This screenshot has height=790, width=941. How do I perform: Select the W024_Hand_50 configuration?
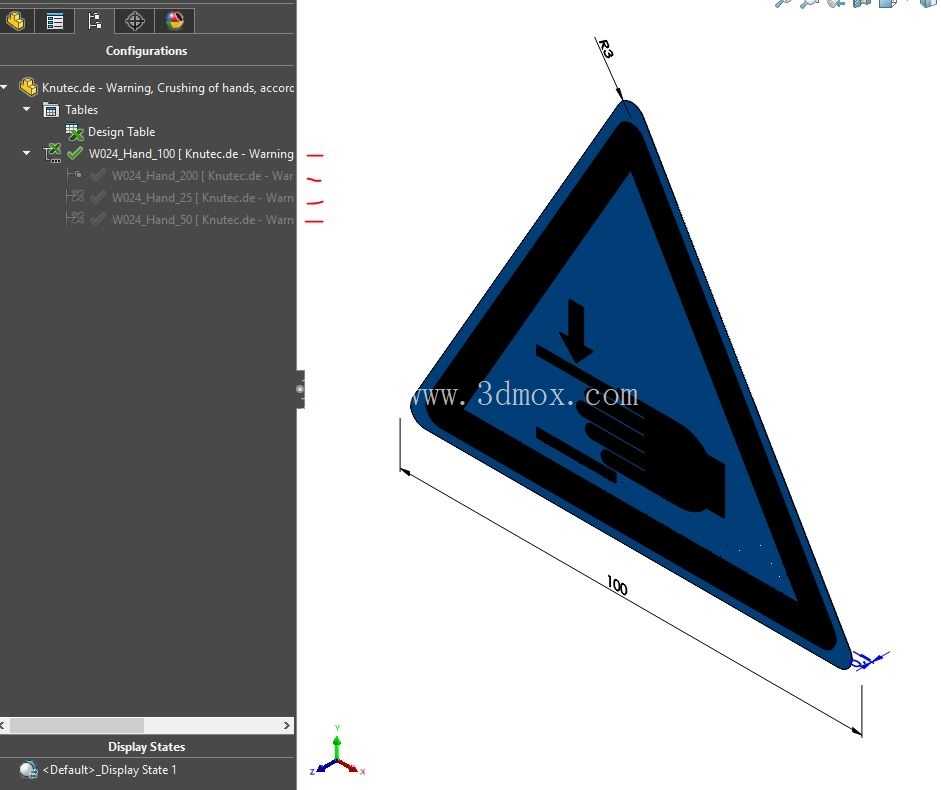click(x=202, y=220)
